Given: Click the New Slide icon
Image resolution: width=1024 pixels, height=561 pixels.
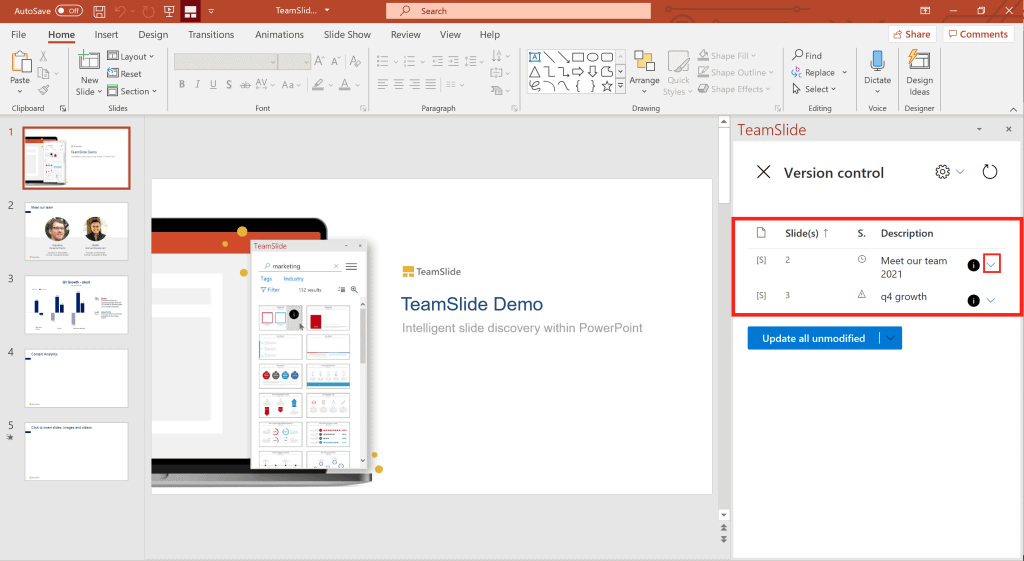Looking at the screenshot, I should coord(89,60).
